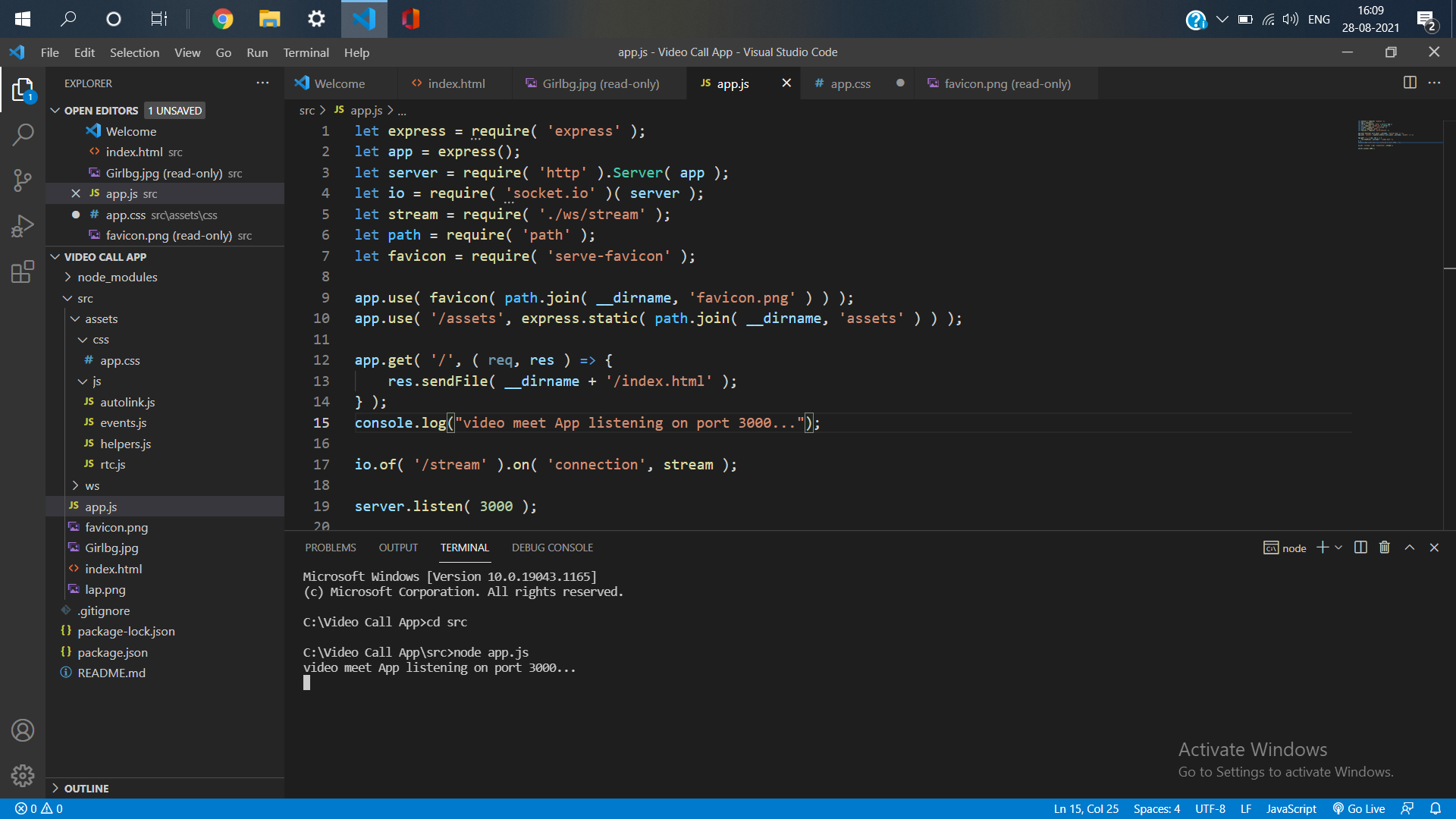Open the Extensions view
This screenshot has width=1456, height=819.
pyautogui.click(x=23, y=271)
